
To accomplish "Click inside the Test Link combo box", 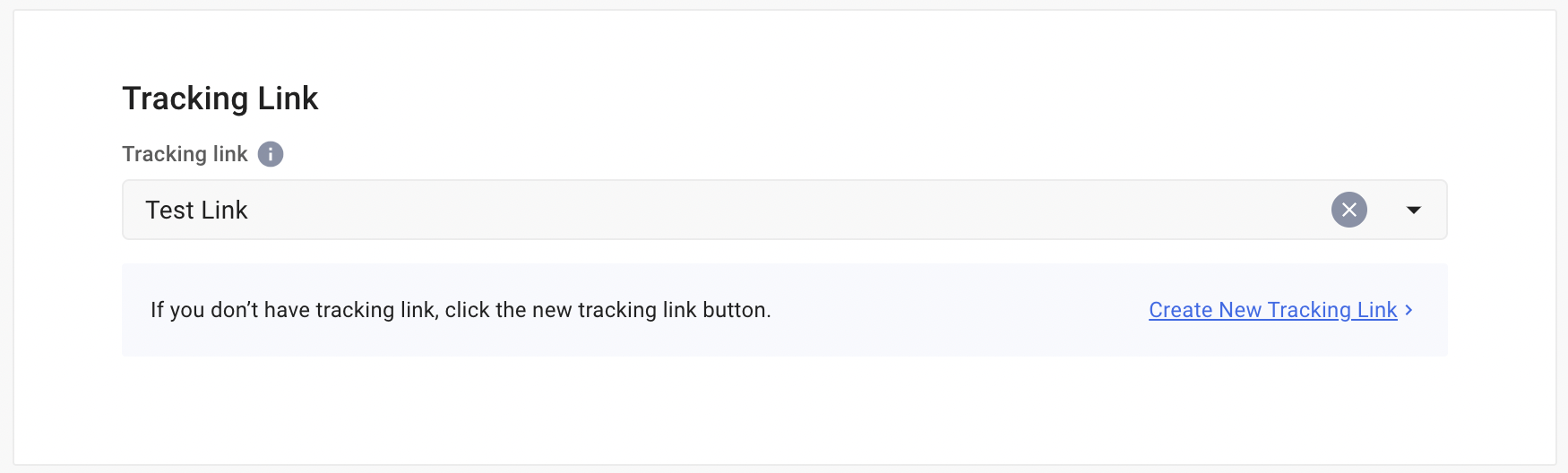I will click(717, 210).
